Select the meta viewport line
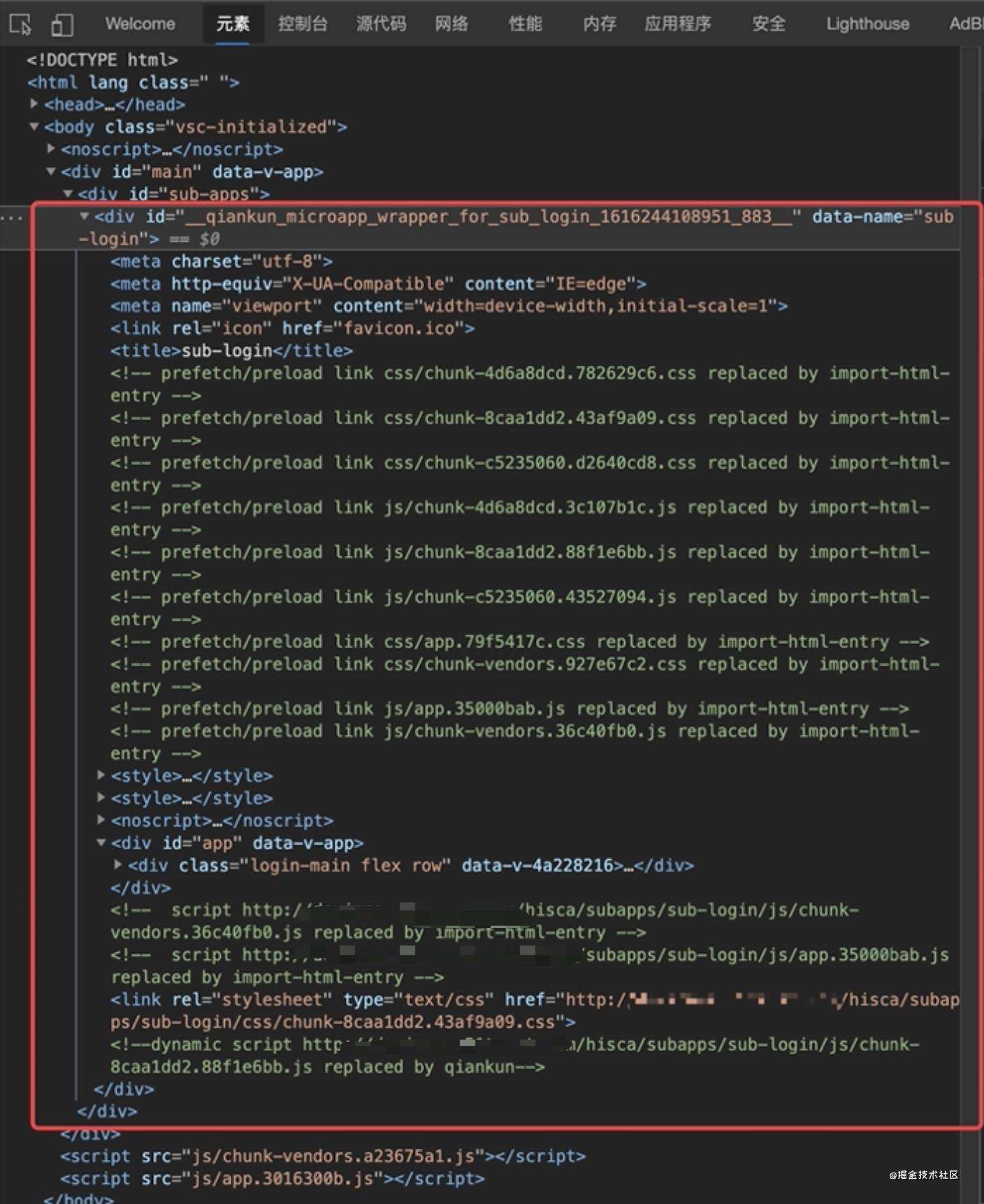This screenshot has width=984, height=1204. point(449,306)
